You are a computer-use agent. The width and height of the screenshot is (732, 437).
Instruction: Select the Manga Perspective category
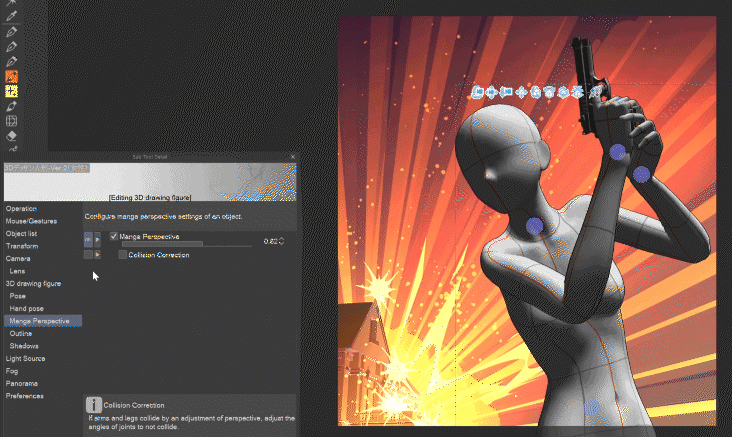coord(43,321)
